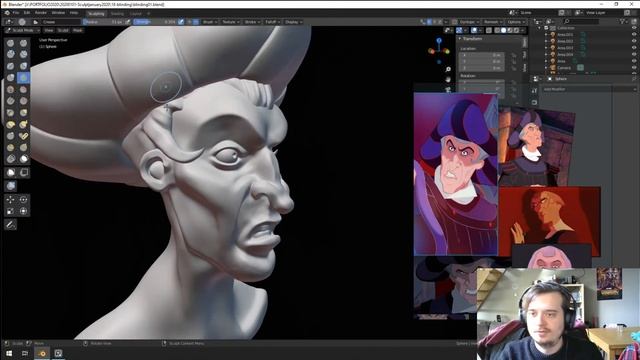Toggle X-axis symmetry in the header

click(429, 22)
